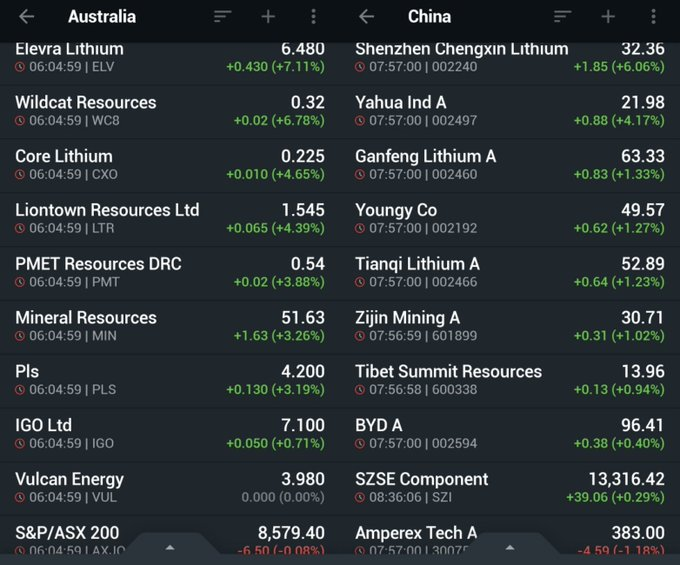Select Ganfeng Lithium A price 63.33

tap(643, 157)
